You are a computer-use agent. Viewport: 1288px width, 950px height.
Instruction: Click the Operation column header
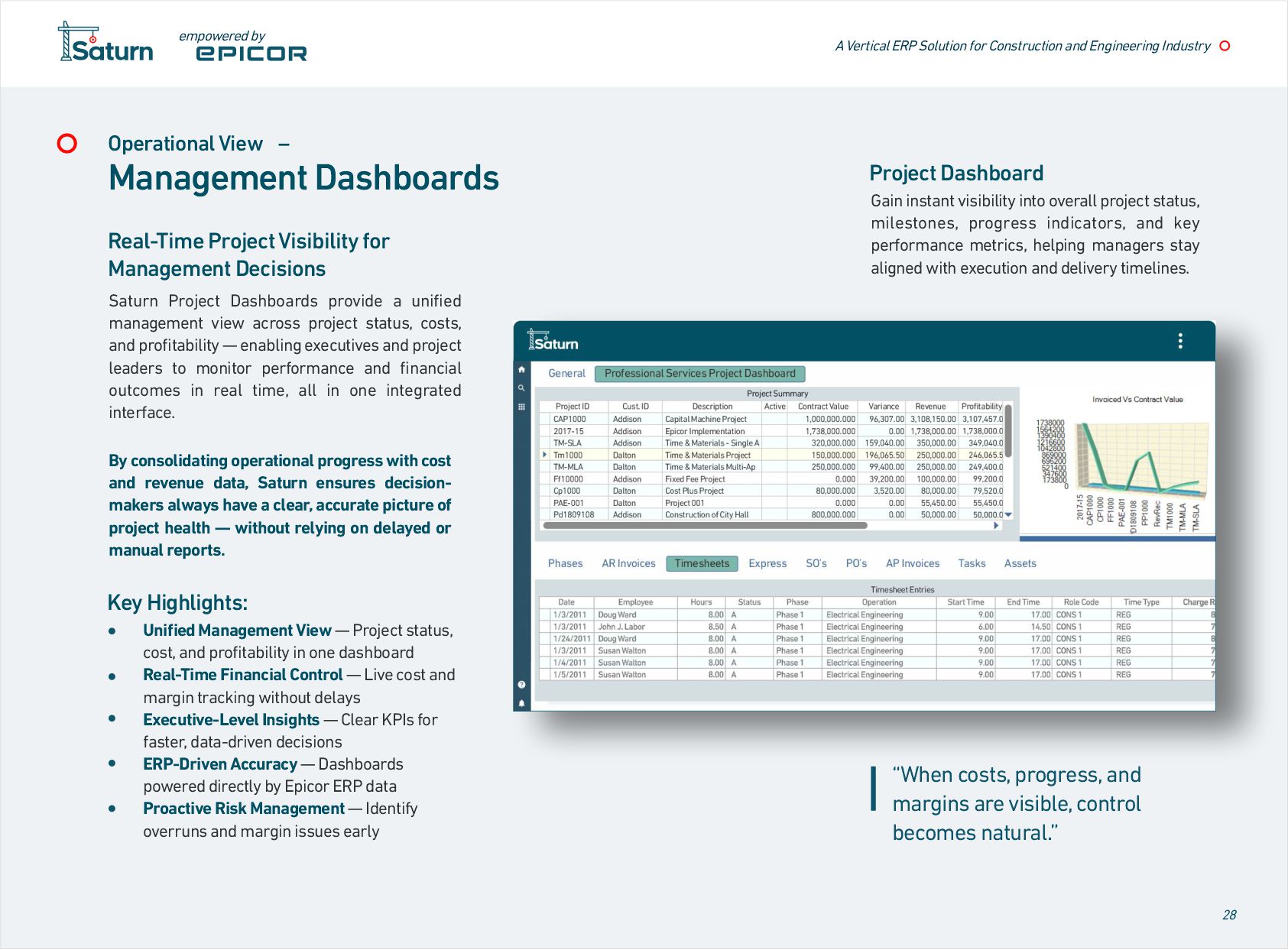(879, 602)
